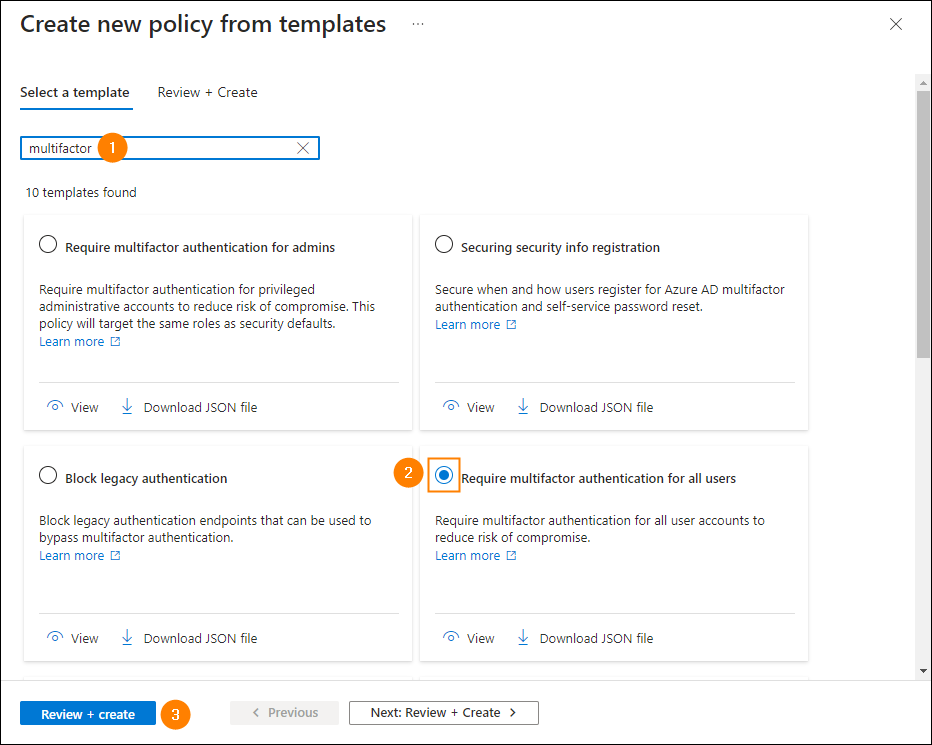The image size is (932, 745).
Task: Open the ellipsis more options next to title
Action: click(x=418, y=24)
